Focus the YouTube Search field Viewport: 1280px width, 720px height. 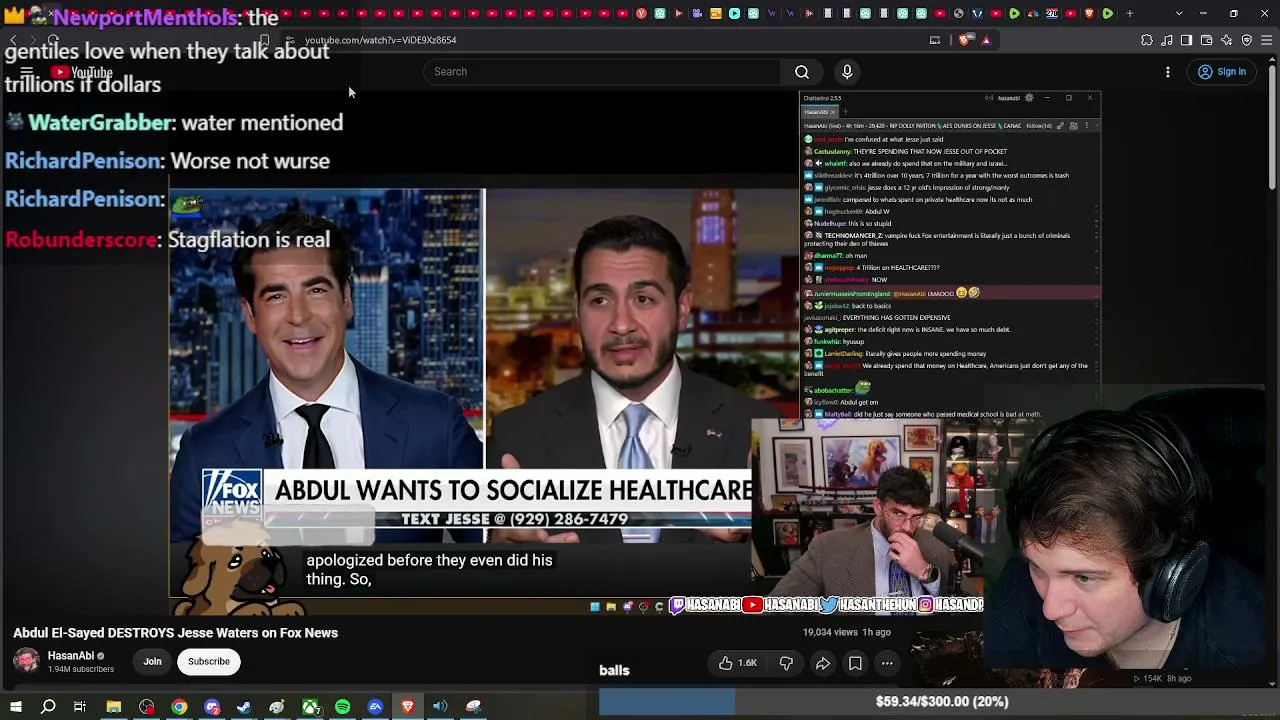point(602,72)
